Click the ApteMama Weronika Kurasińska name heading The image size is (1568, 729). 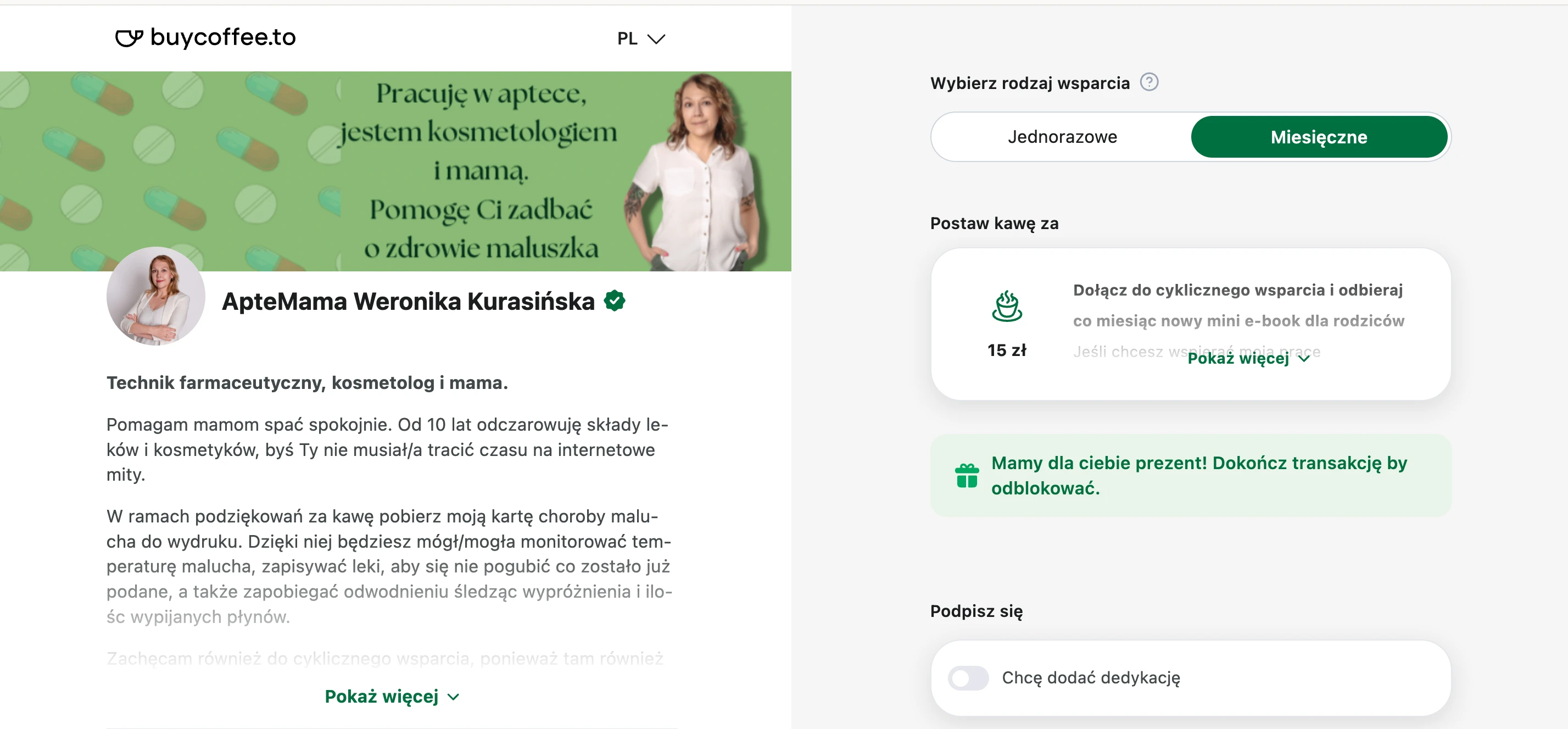click(408, 301)
